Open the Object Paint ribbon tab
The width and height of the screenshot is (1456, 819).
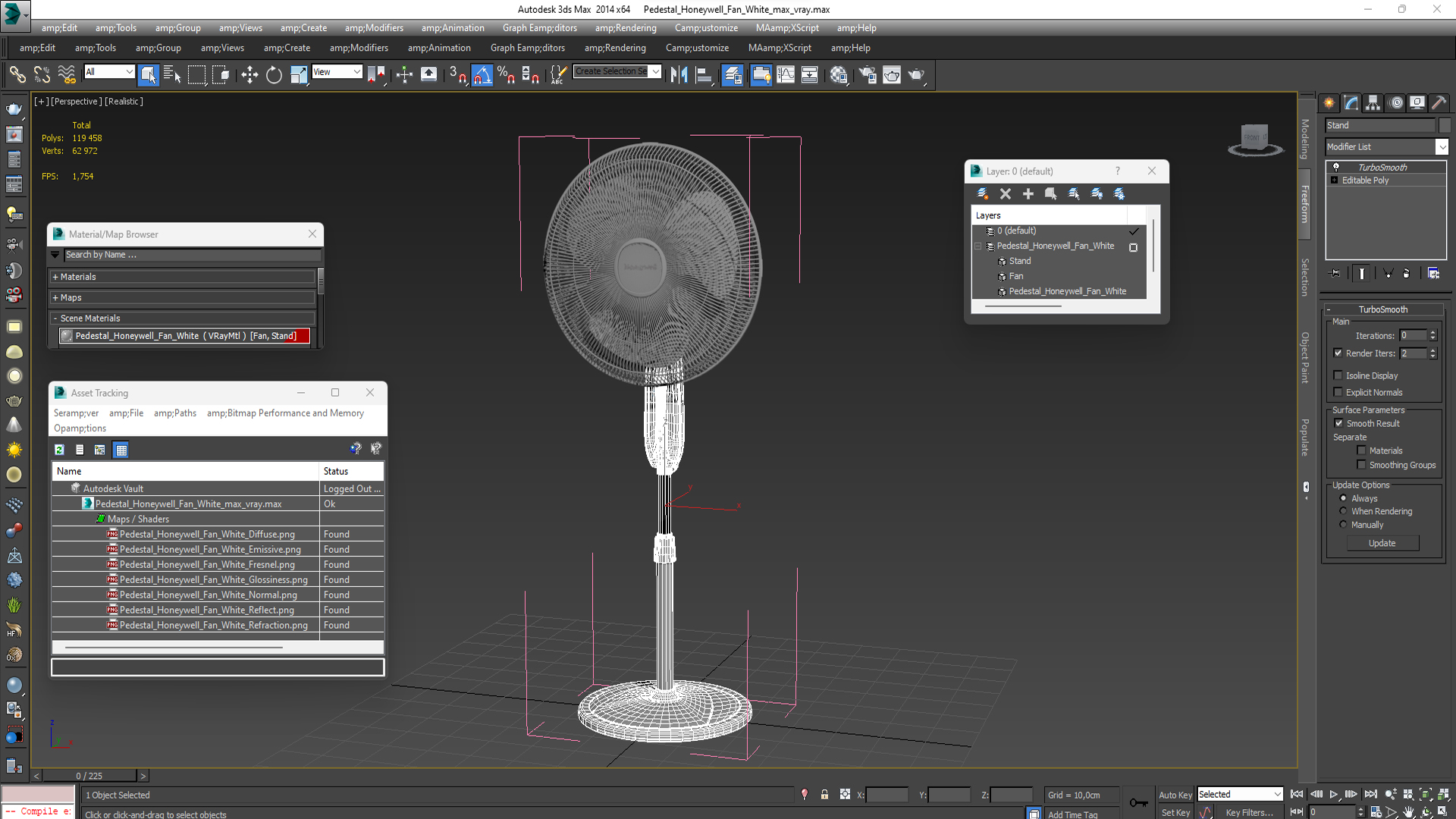tap(1305, 357)
